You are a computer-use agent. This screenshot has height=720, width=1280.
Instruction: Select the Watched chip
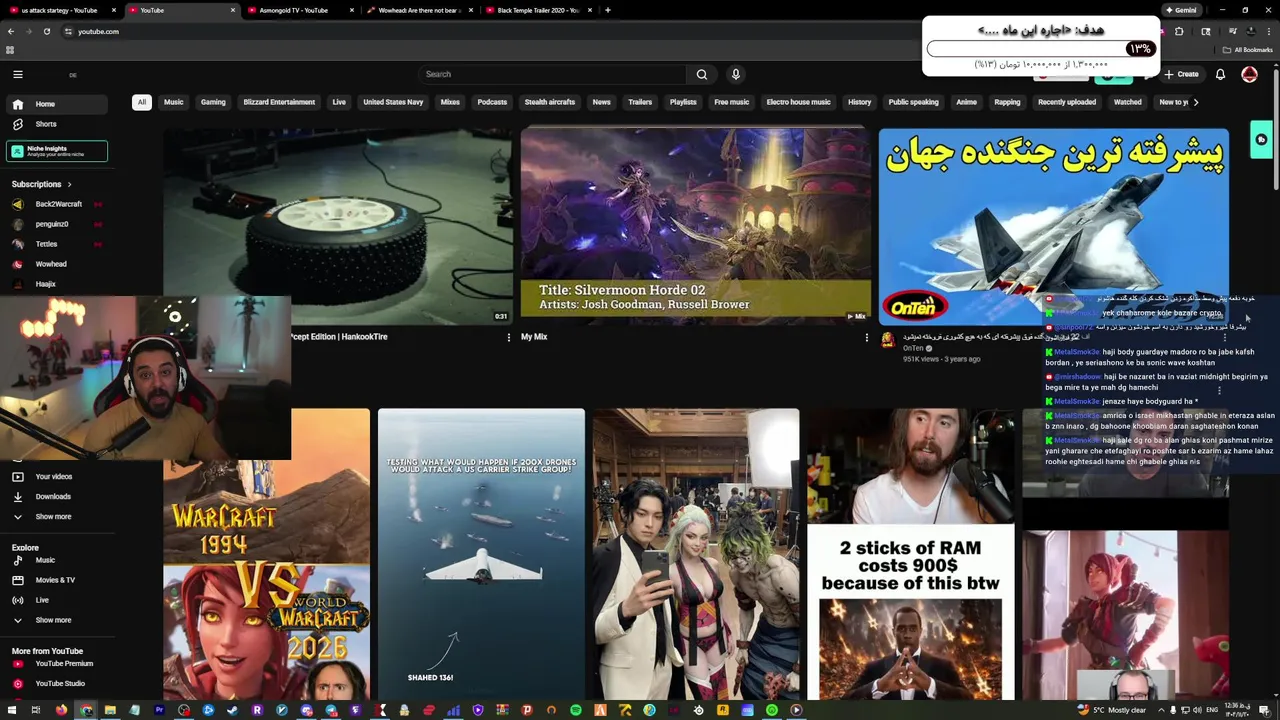[x=1127, y=102]
